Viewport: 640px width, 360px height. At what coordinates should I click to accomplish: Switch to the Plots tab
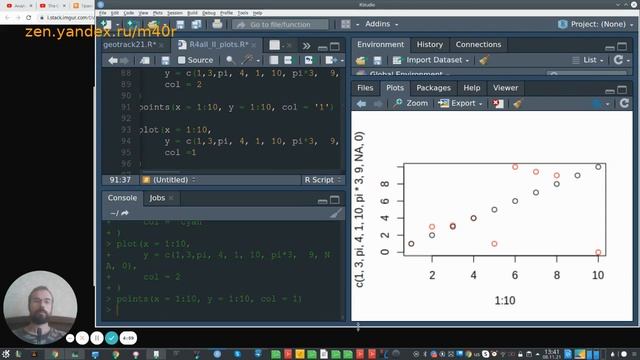pos(395,88)
